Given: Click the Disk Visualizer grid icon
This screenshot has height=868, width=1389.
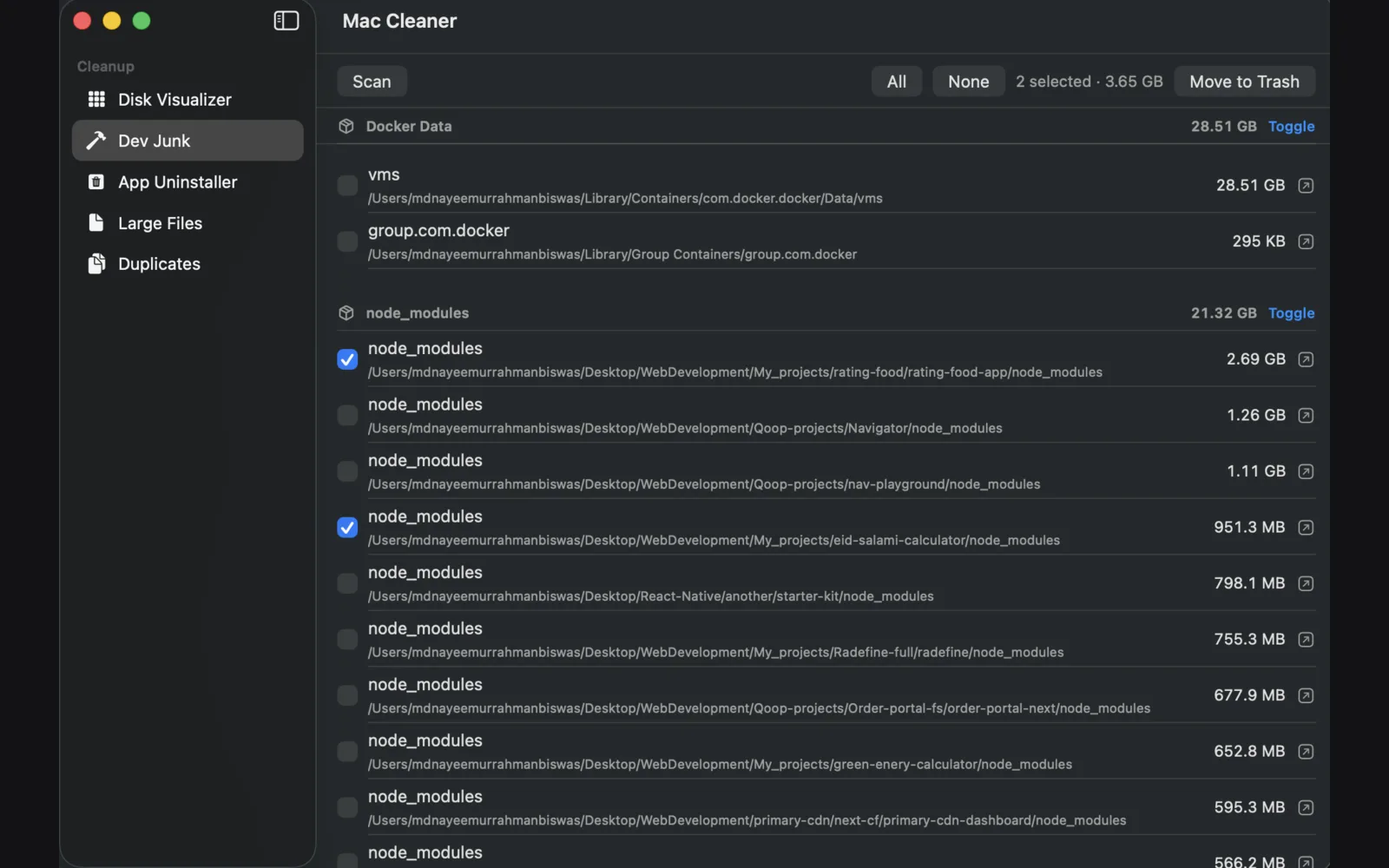Looking at the screenshot, I should coord(96,100).
